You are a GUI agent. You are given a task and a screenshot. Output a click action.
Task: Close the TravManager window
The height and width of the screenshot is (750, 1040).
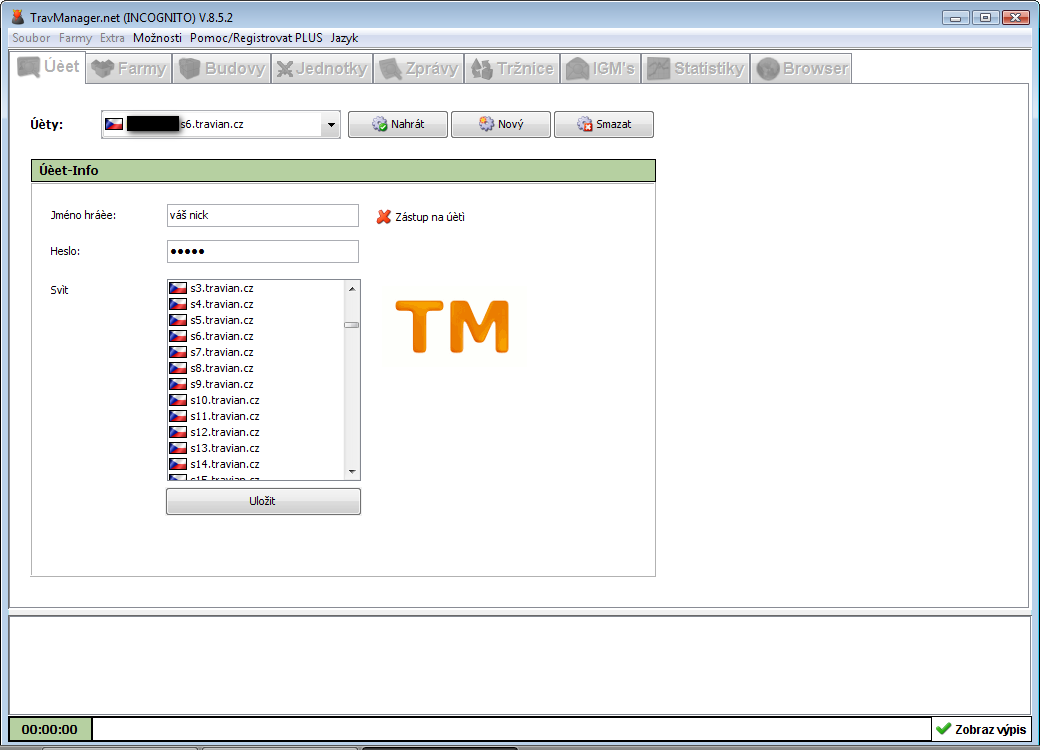1015,18
